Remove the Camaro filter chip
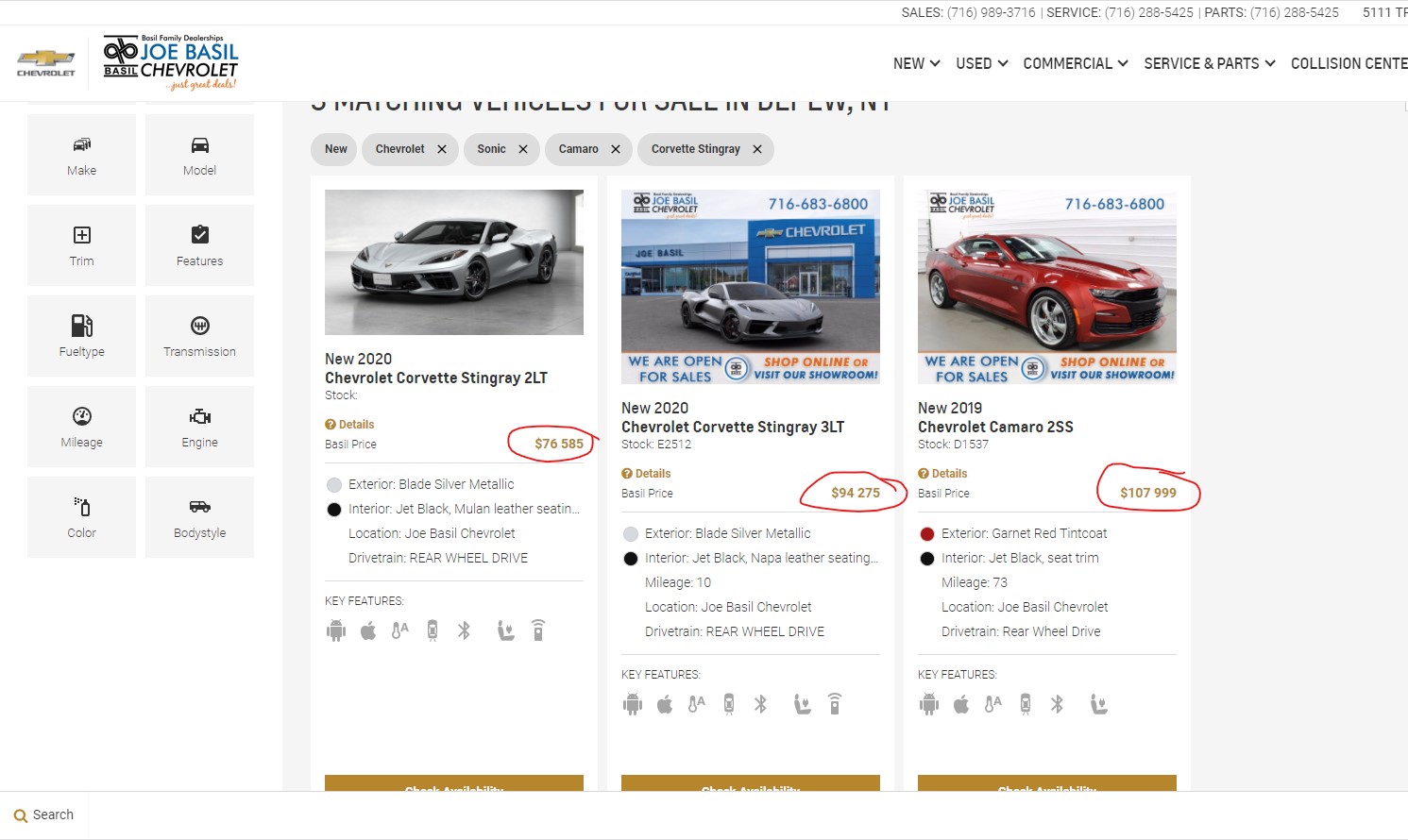1408x840 pixels. pos(615,149)
